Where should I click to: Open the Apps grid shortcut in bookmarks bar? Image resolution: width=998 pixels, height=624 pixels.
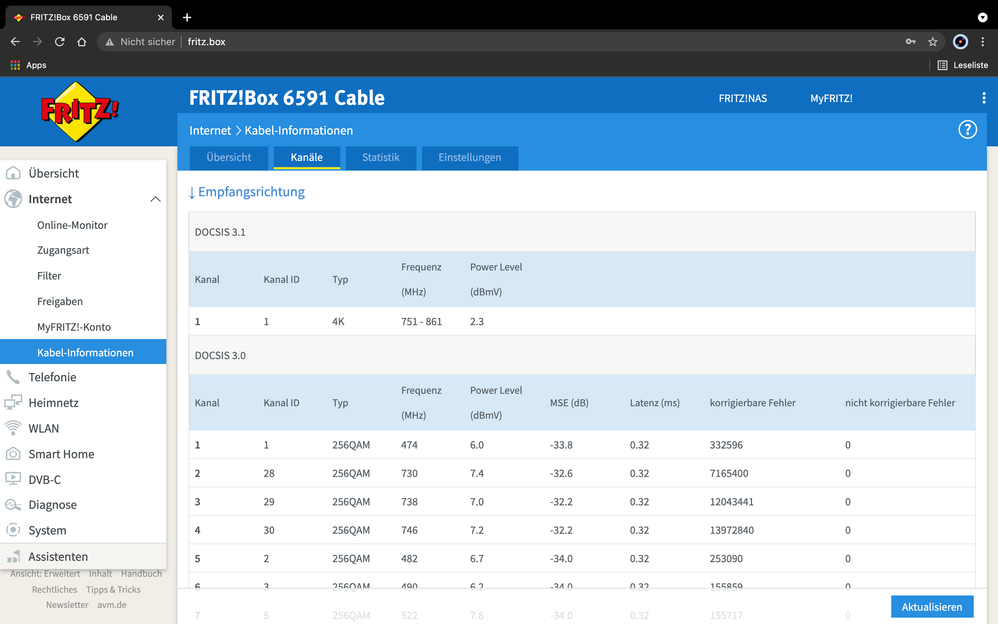coord(28,65)
